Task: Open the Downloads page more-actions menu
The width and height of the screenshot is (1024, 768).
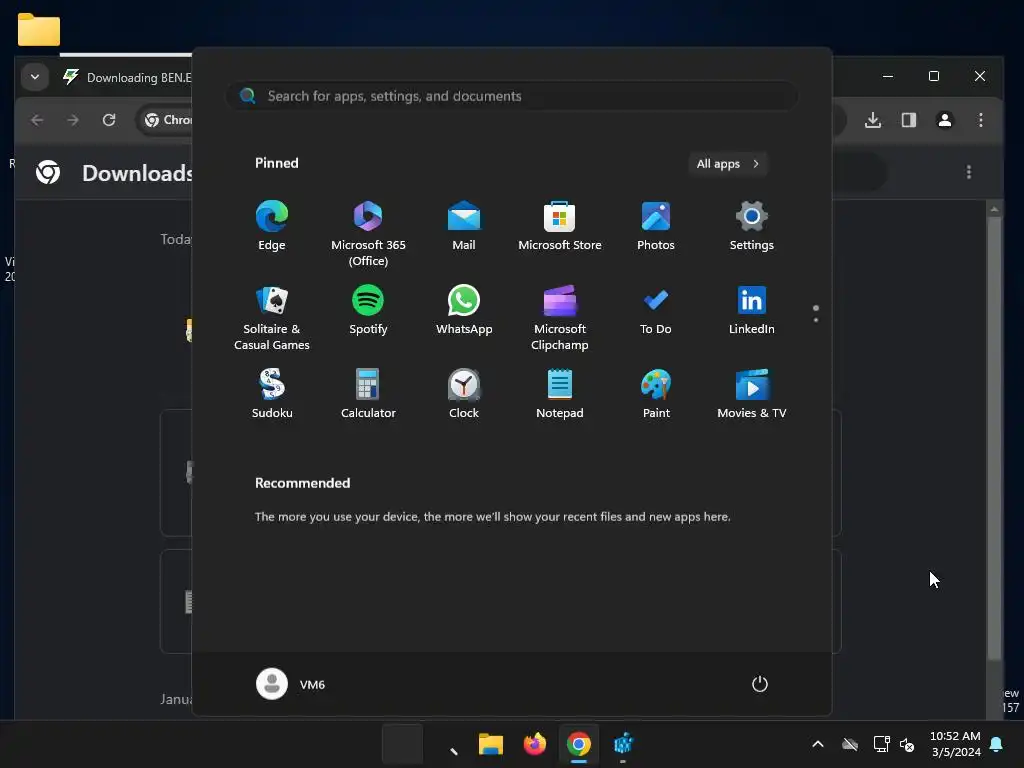Action: (x=969, y=172)
